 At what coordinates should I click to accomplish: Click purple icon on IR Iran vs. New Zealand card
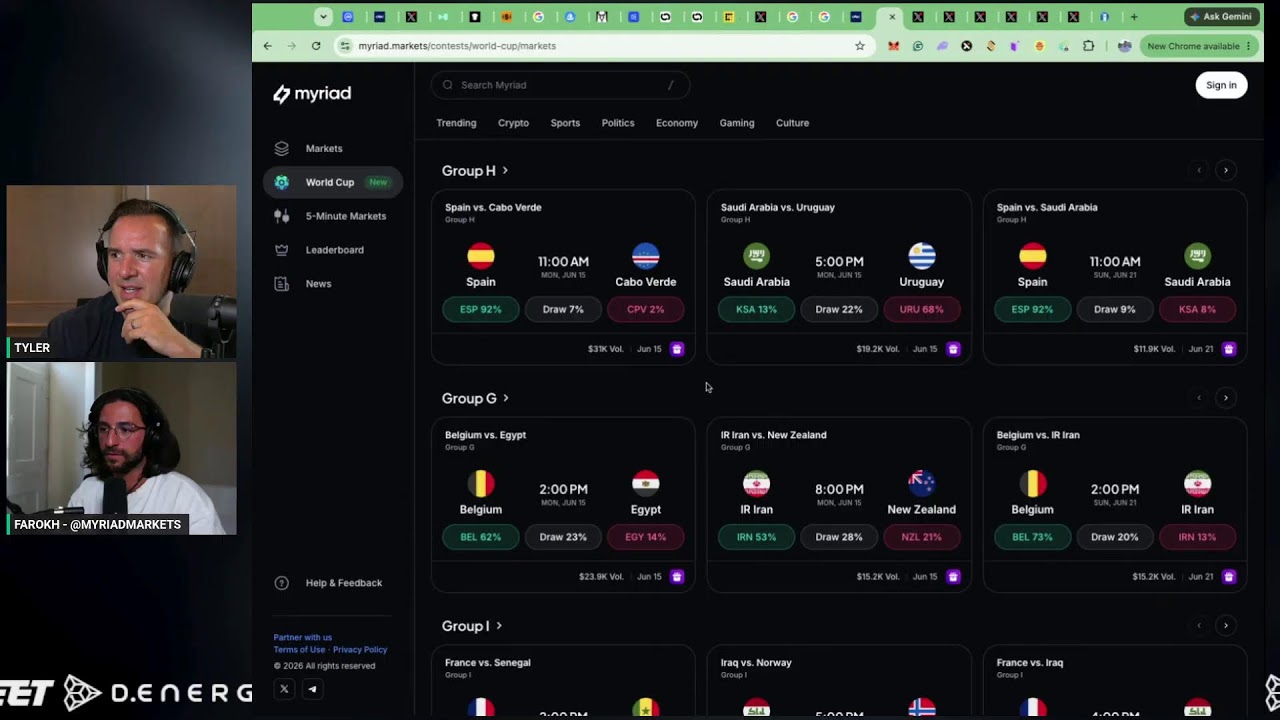click(x=953, y=577)
